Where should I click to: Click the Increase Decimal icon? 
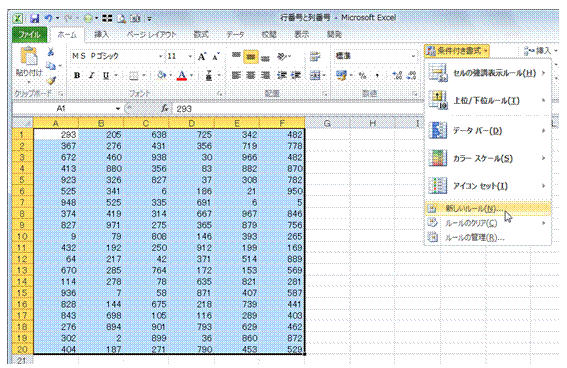click(x=397, y=76)
